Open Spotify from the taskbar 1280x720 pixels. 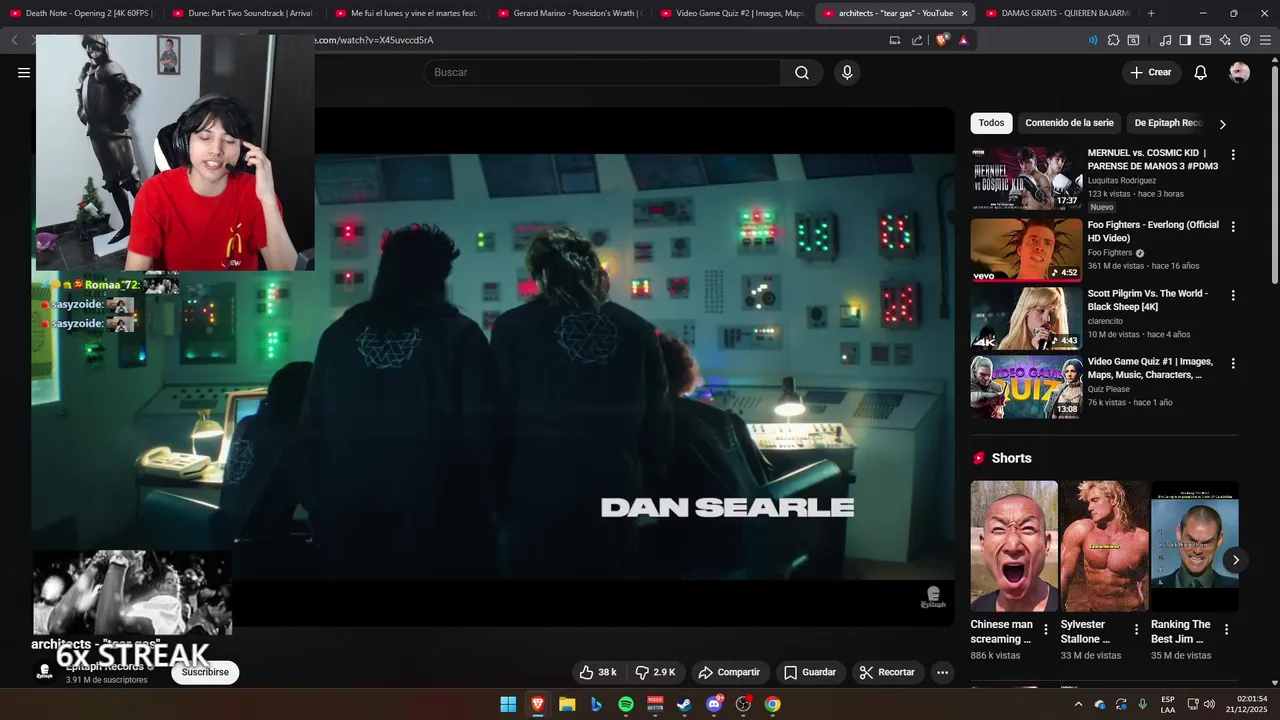(626, 704)
